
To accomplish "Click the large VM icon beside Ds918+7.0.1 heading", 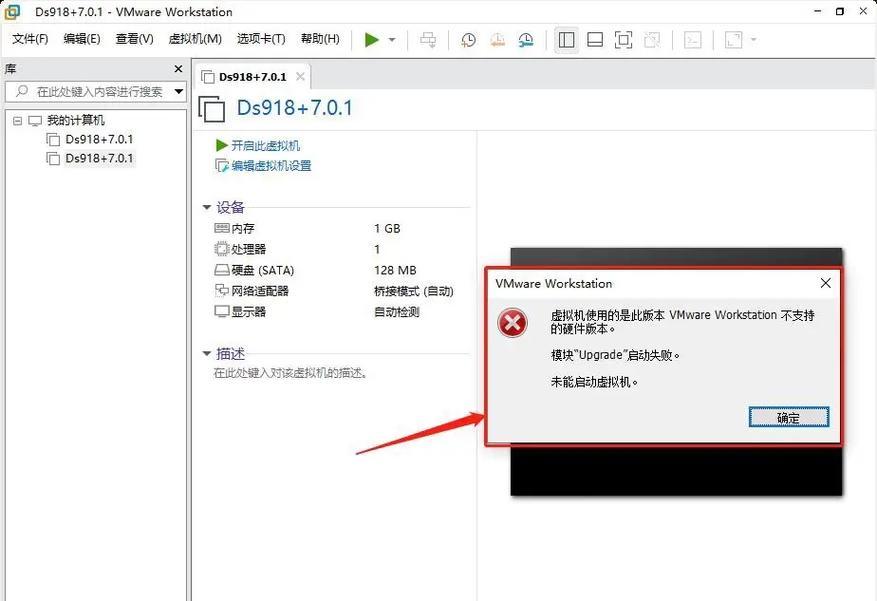I will [211, 108].
